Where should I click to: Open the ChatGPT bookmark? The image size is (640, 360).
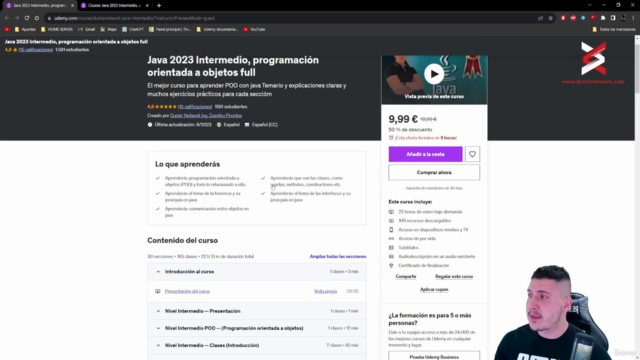pyautogui.click(x=133, y=29)
